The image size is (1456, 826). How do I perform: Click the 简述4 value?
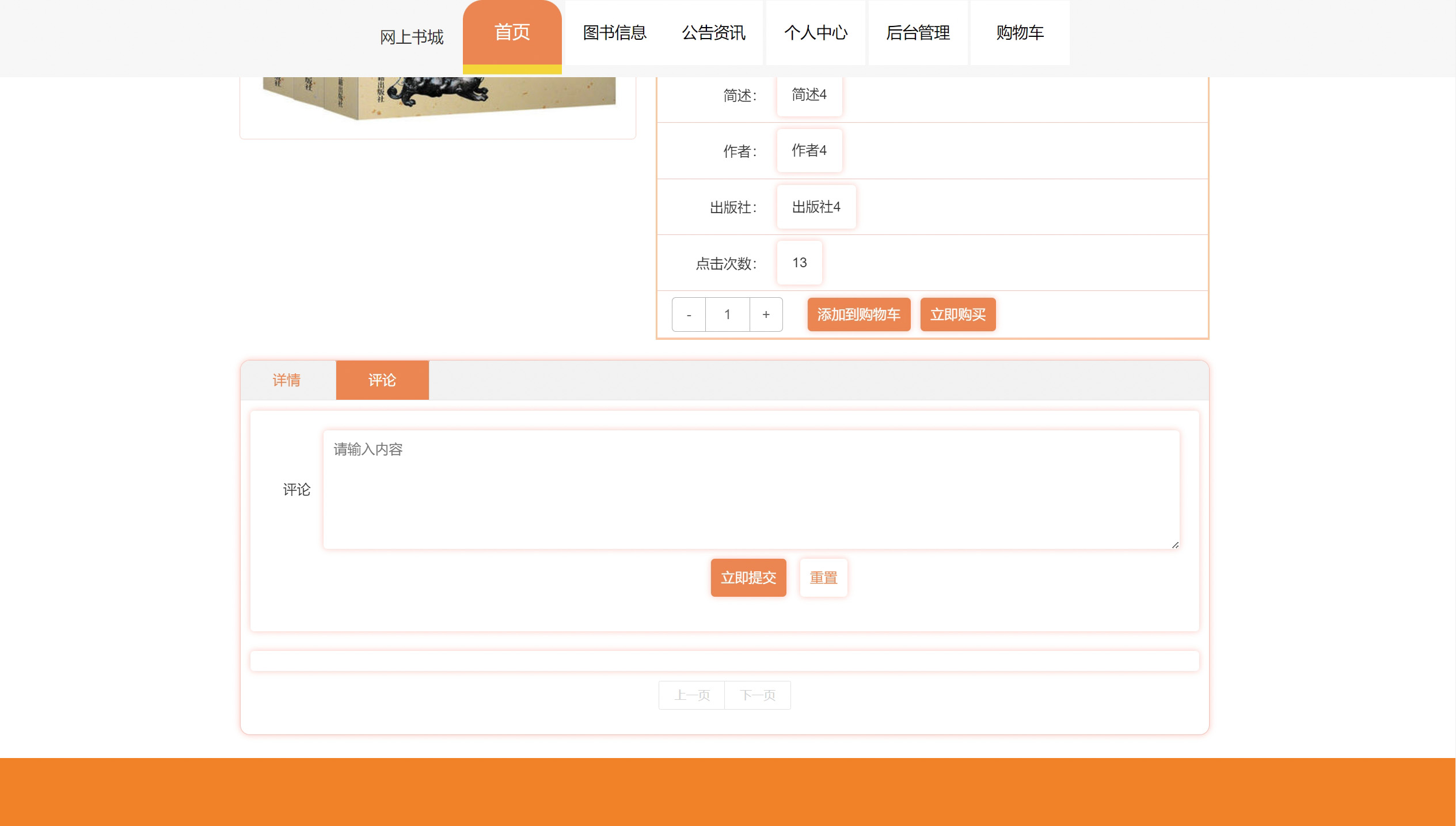tap(809, 94)
